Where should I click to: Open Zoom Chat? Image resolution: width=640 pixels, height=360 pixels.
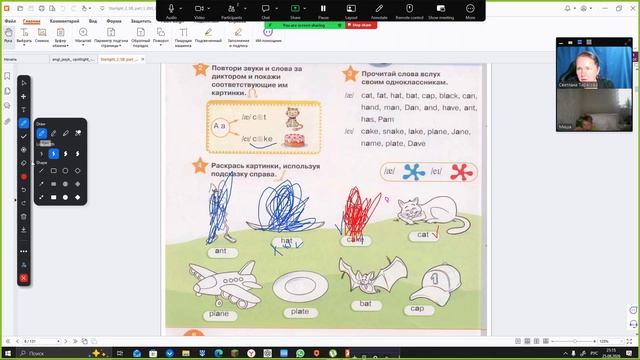click(x=266, y=11)
